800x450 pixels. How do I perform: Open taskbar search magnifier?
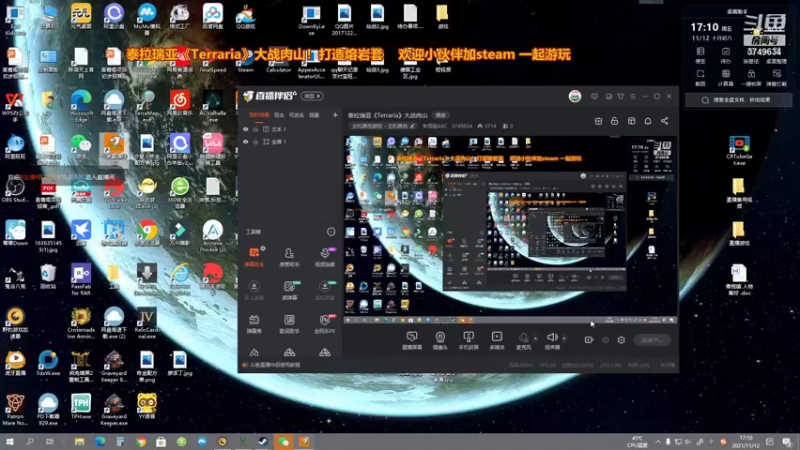pos(30,442)
